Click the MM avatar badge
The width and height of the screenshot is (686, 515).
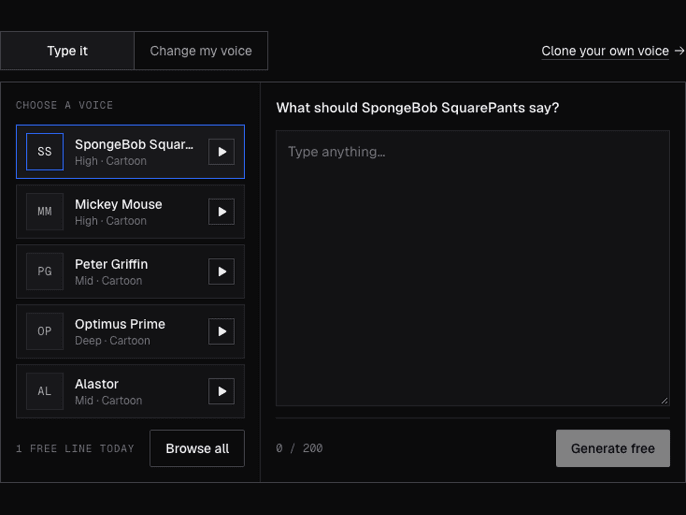coord(45,212)
